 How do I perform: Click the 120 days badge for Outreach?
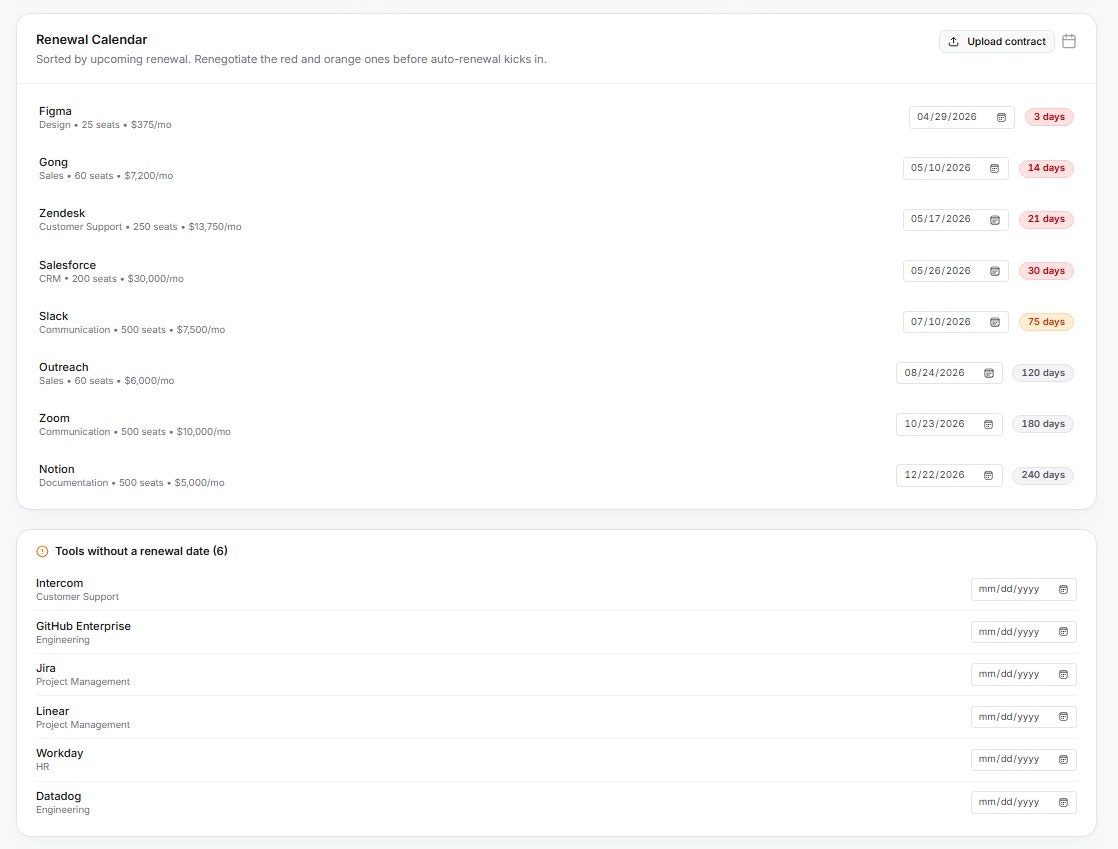[x=1043, y=373]
